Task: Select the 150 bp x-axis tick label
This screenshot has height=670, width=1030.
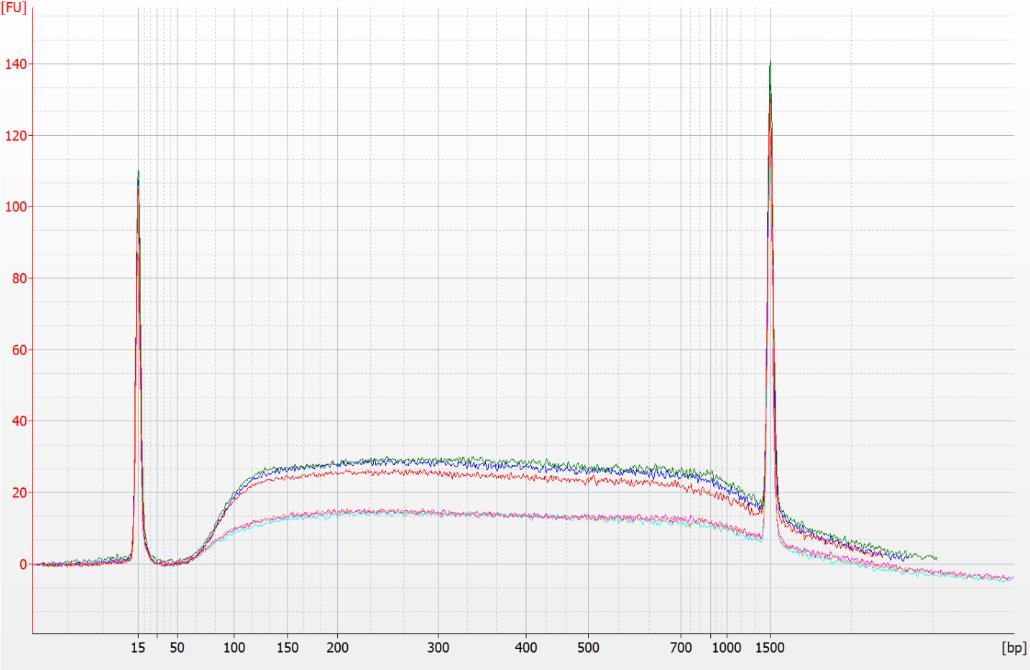Action: pyautogui.click(x=288, y=648)
